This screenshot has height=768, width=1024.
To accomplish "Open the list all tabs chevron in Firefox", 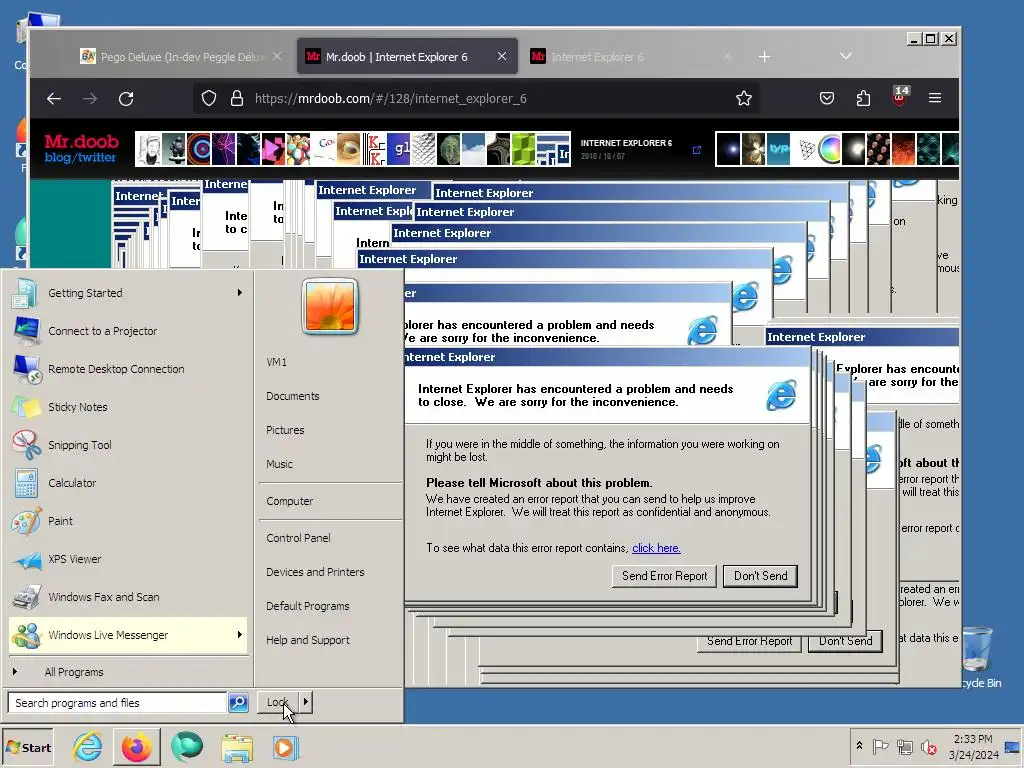I will (x=846, y=56).
